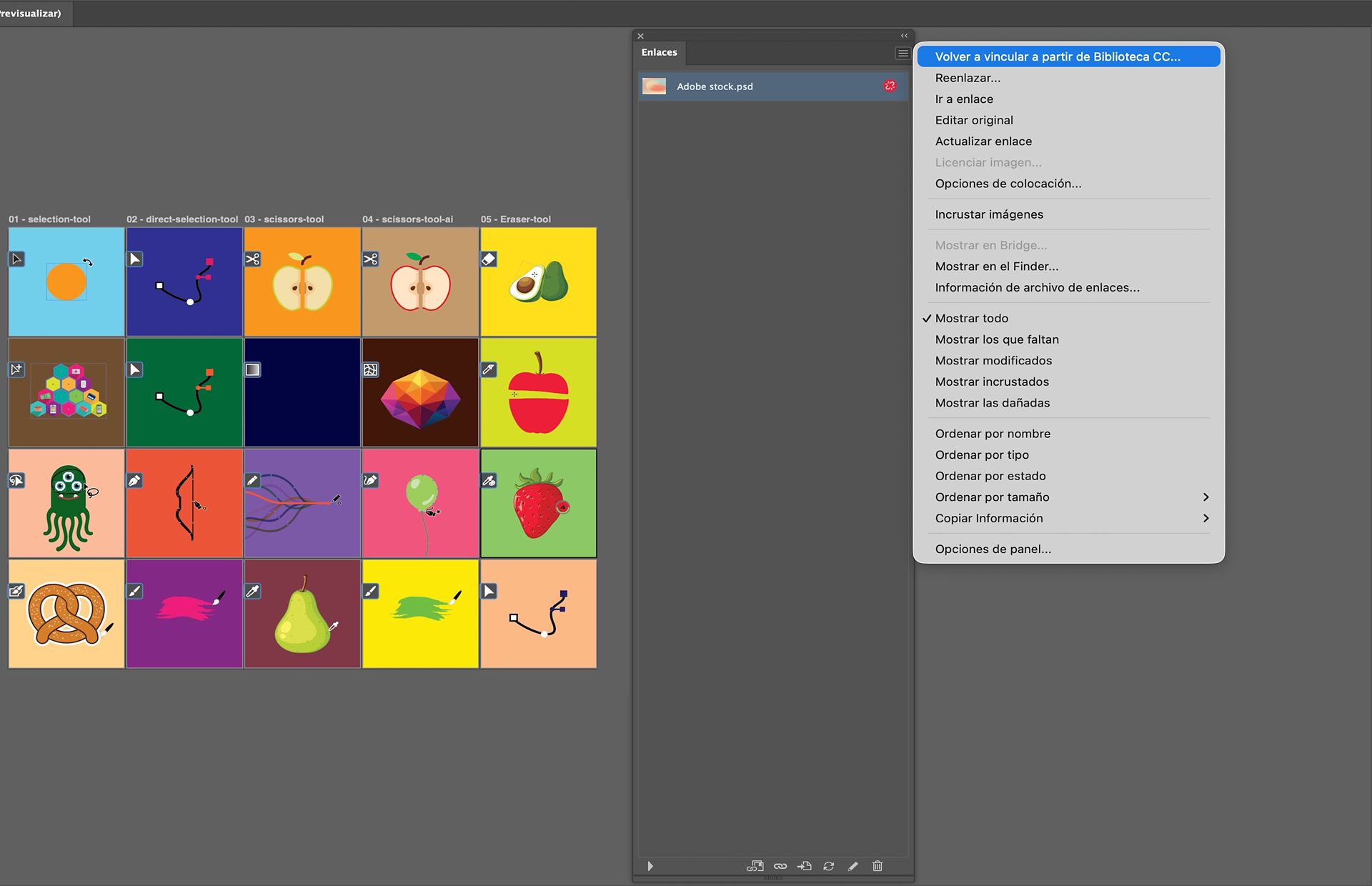Close the Enlaces panel with the X
This screenshot has height=886, width=1372.
point(641,36)
